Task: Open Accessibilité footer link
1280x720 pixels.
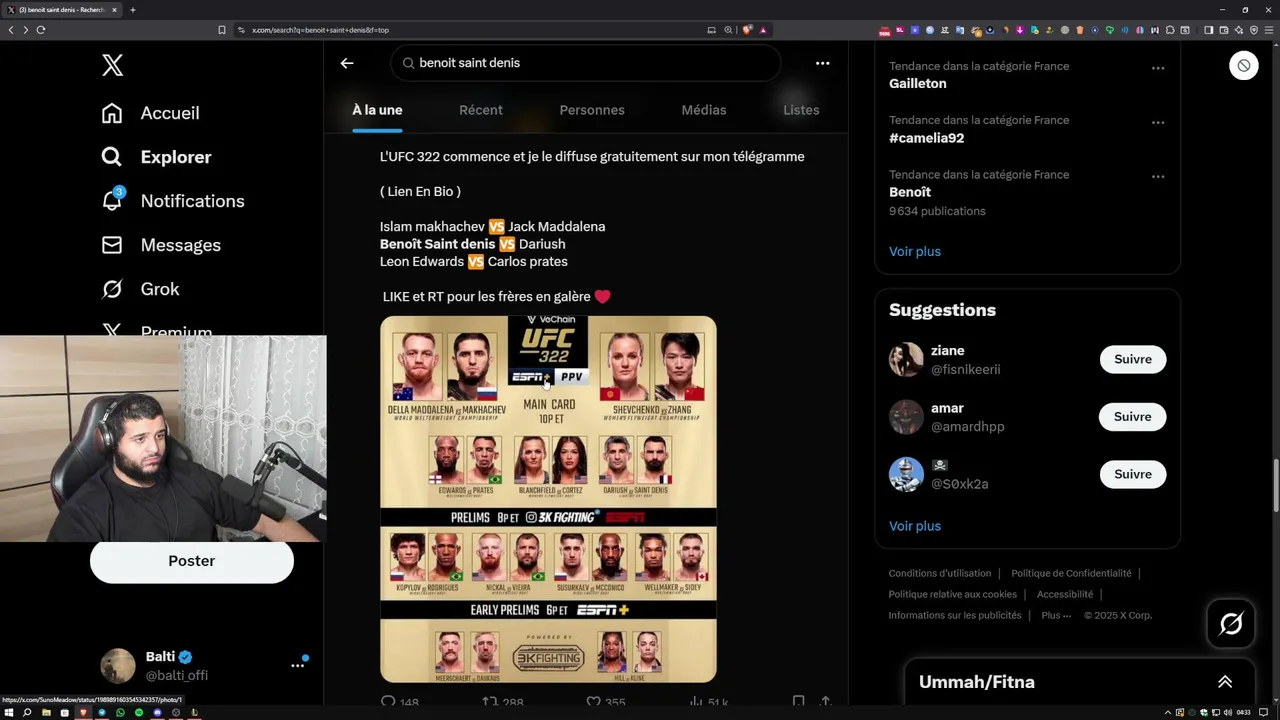Action: (x=1065, y=594)
